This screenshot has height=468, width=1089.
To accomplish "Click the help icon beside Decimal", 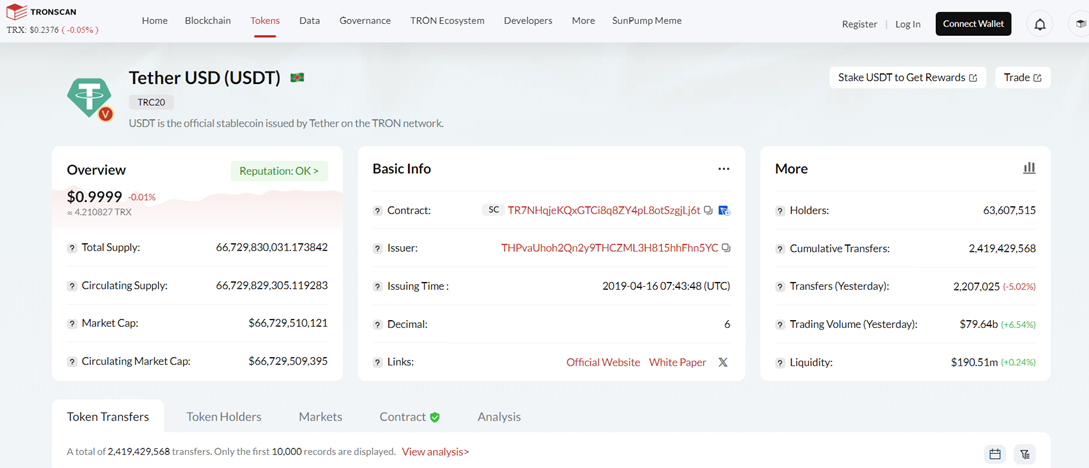I will (377, 324).
